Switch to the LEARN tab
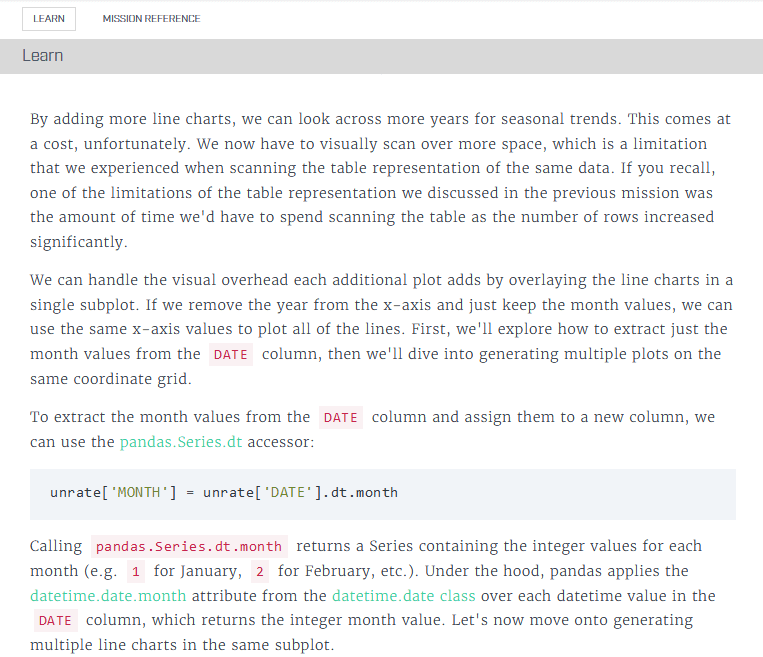 [48, 19]
